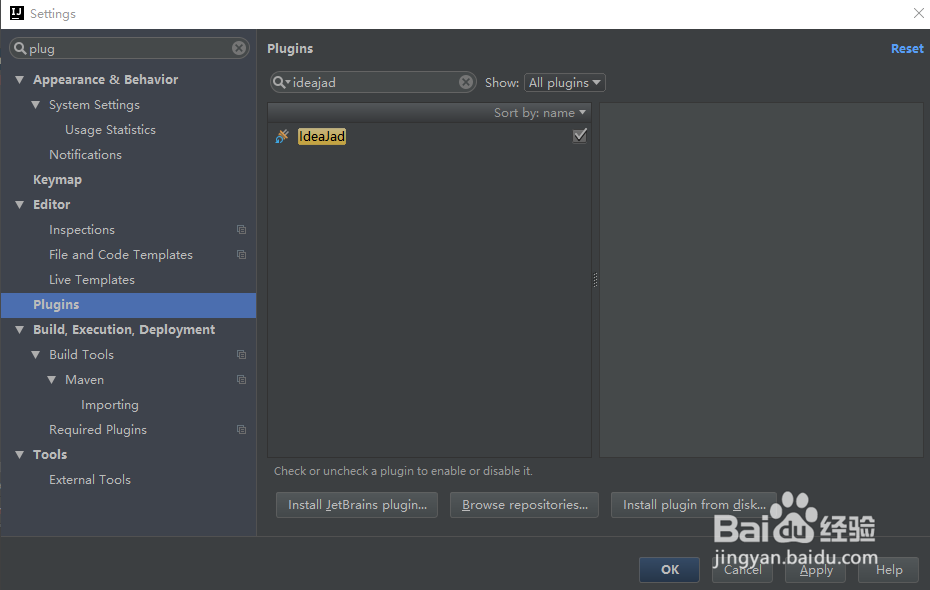Collapse the Tools section
Image resolution: width=930 pixels, height=590 pixels.
(20, 455)
